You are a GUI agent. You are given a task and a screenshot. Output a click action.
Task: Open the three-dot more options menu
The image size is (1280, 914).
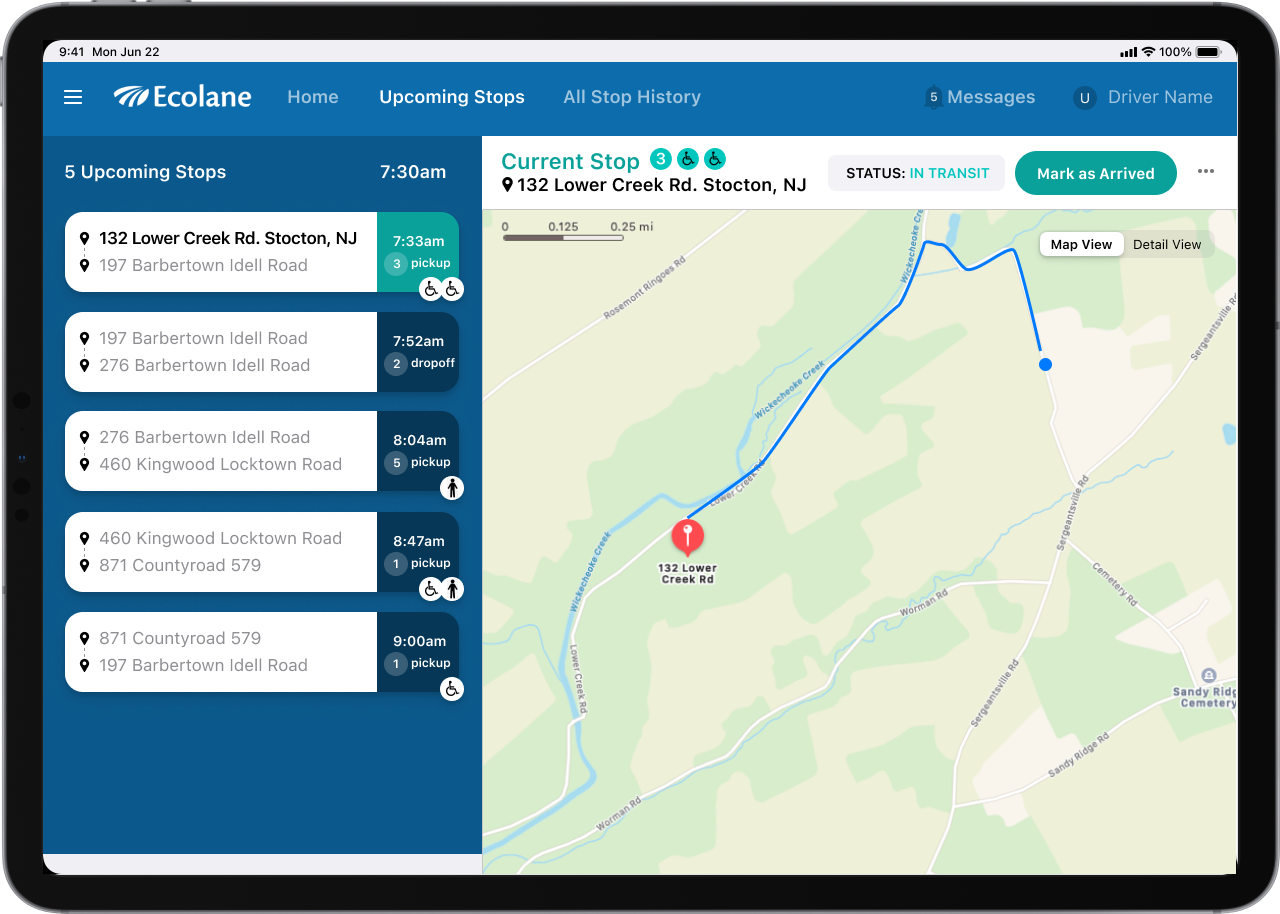(x=1206, y=172)
